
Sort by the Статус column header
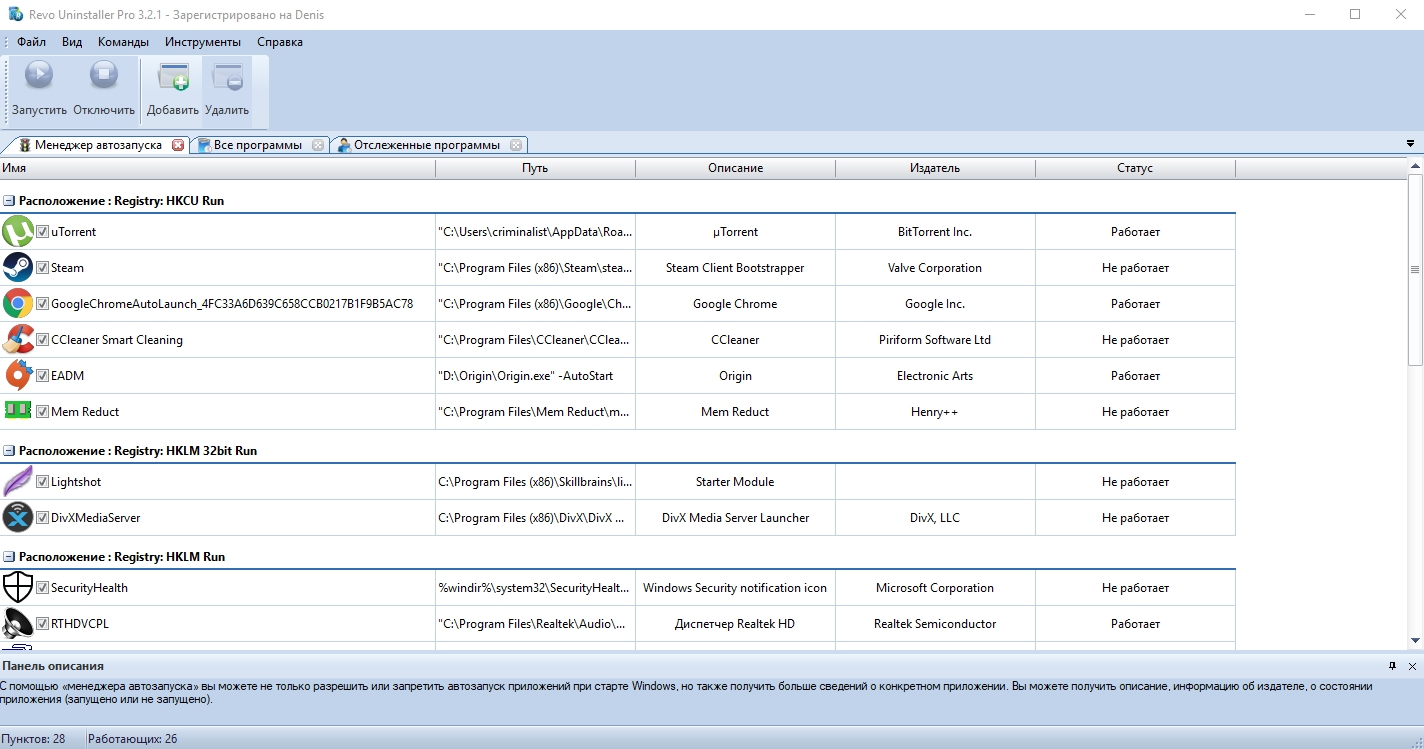coord(1136,168)
